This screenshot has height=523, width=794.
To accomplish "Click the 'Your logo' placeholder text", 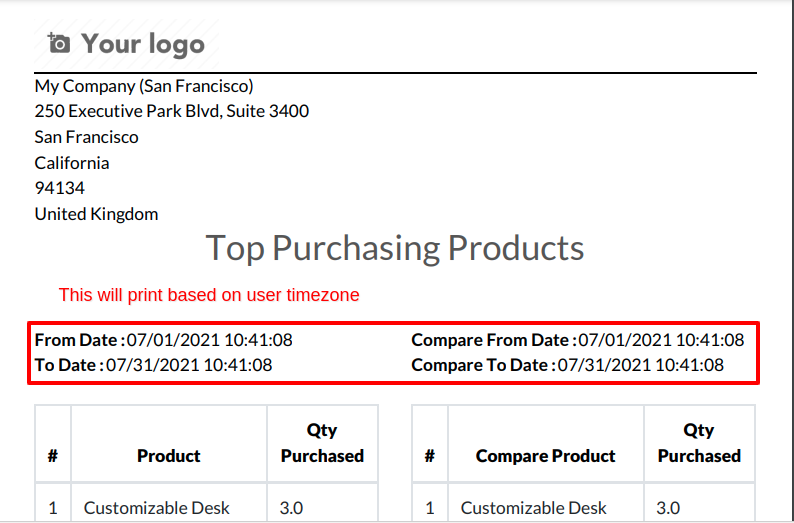I will pos(143,44).
